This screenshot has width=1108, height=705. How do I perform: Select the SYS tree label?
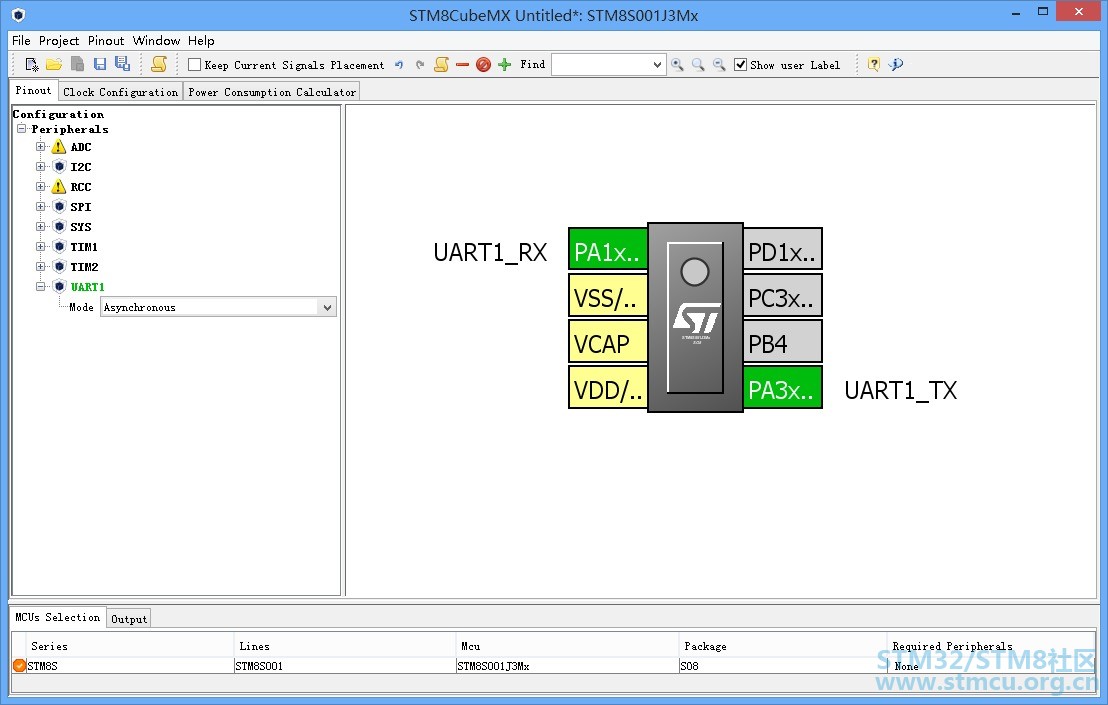pyautogui.click(x=81, y=227)
